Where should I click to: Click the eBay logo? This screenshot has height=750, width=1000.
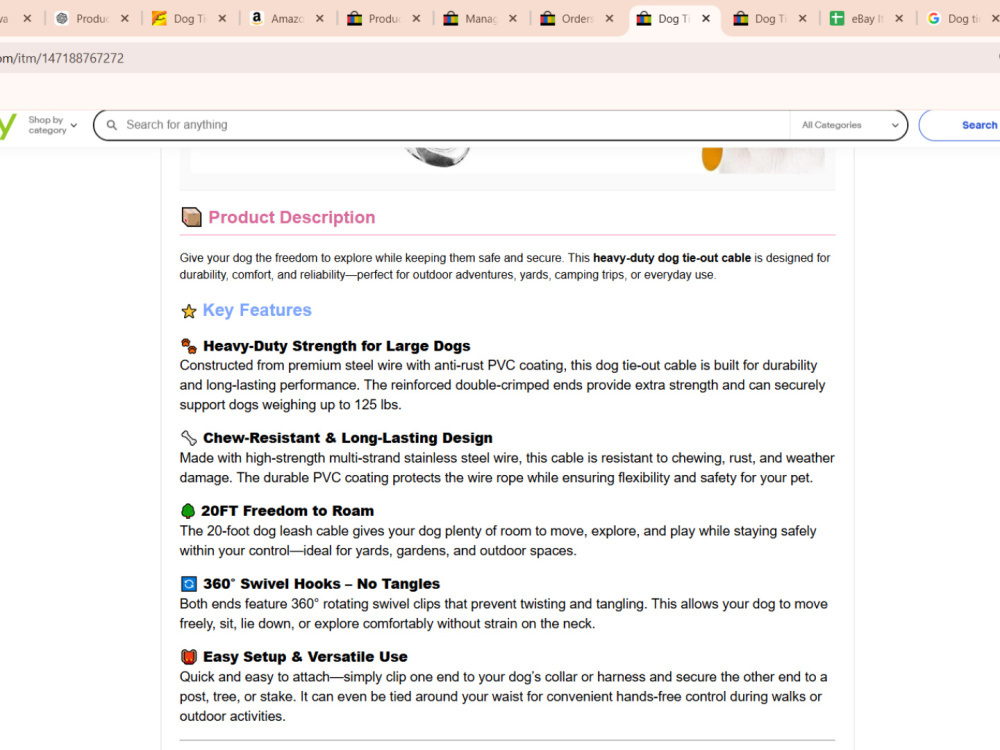pyautogui.click(x=7, y=126)
